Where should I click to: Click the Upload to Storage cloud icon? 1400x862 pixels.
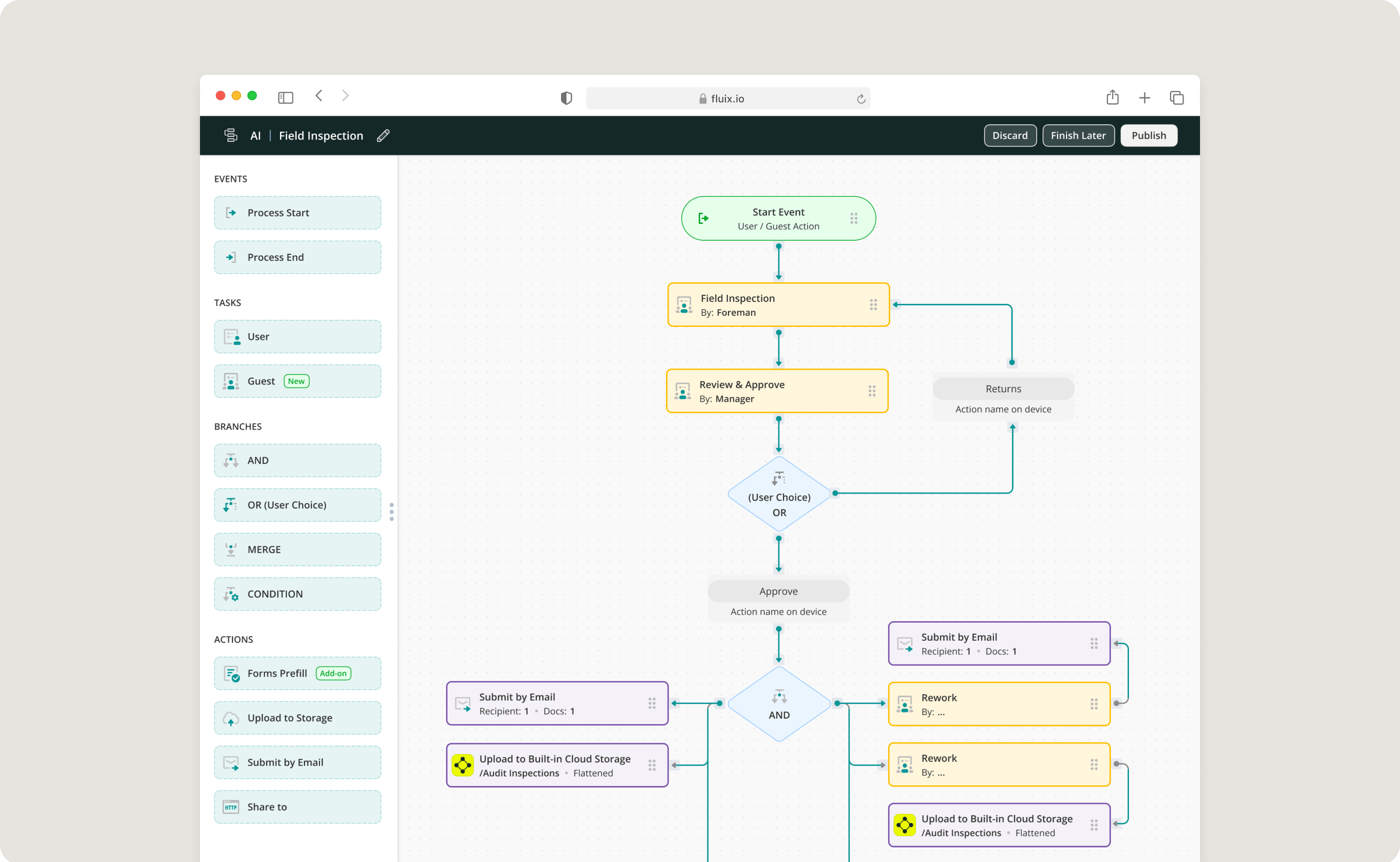(x=231, y=719)
